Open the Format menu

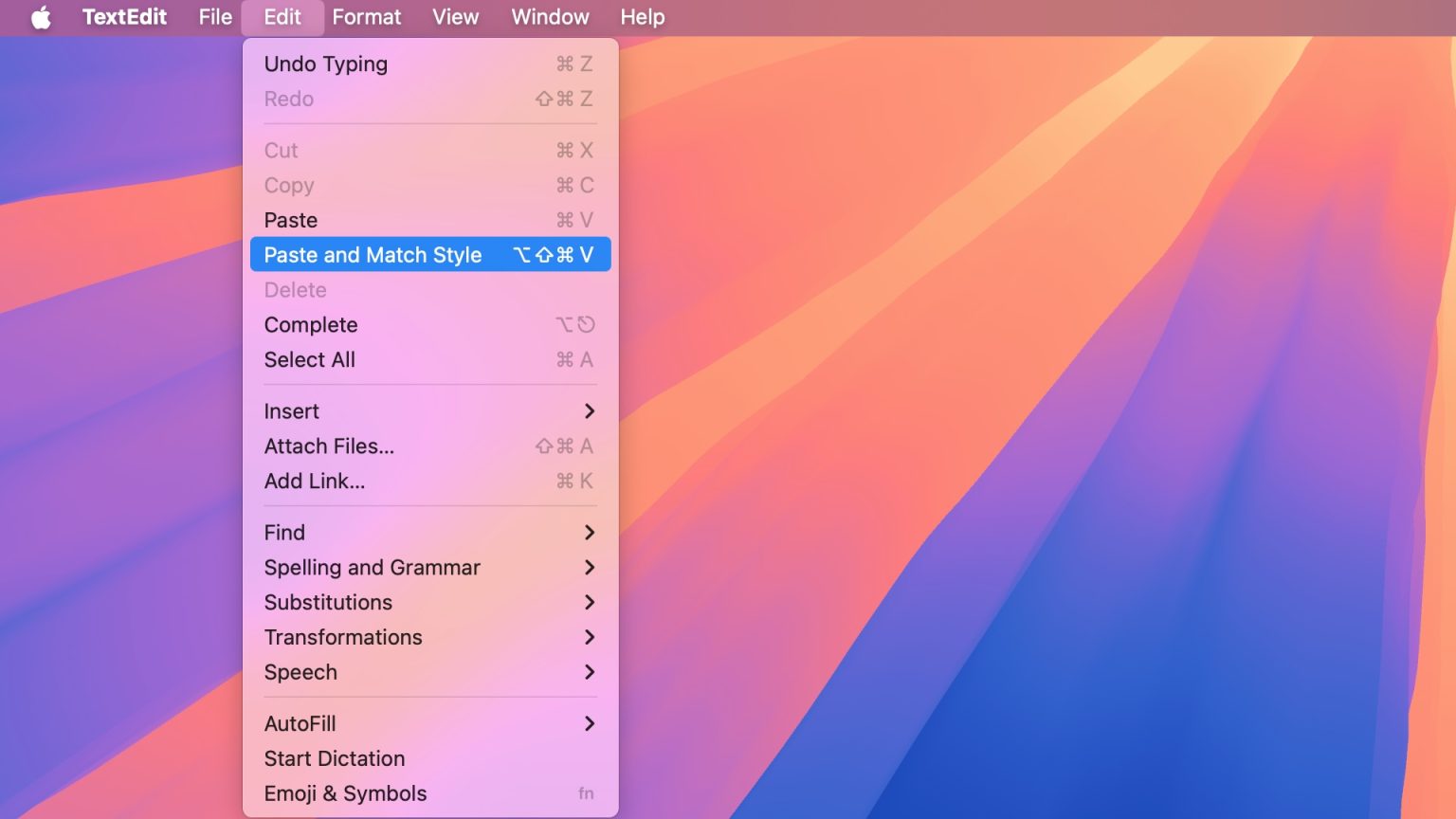(366, 16)
